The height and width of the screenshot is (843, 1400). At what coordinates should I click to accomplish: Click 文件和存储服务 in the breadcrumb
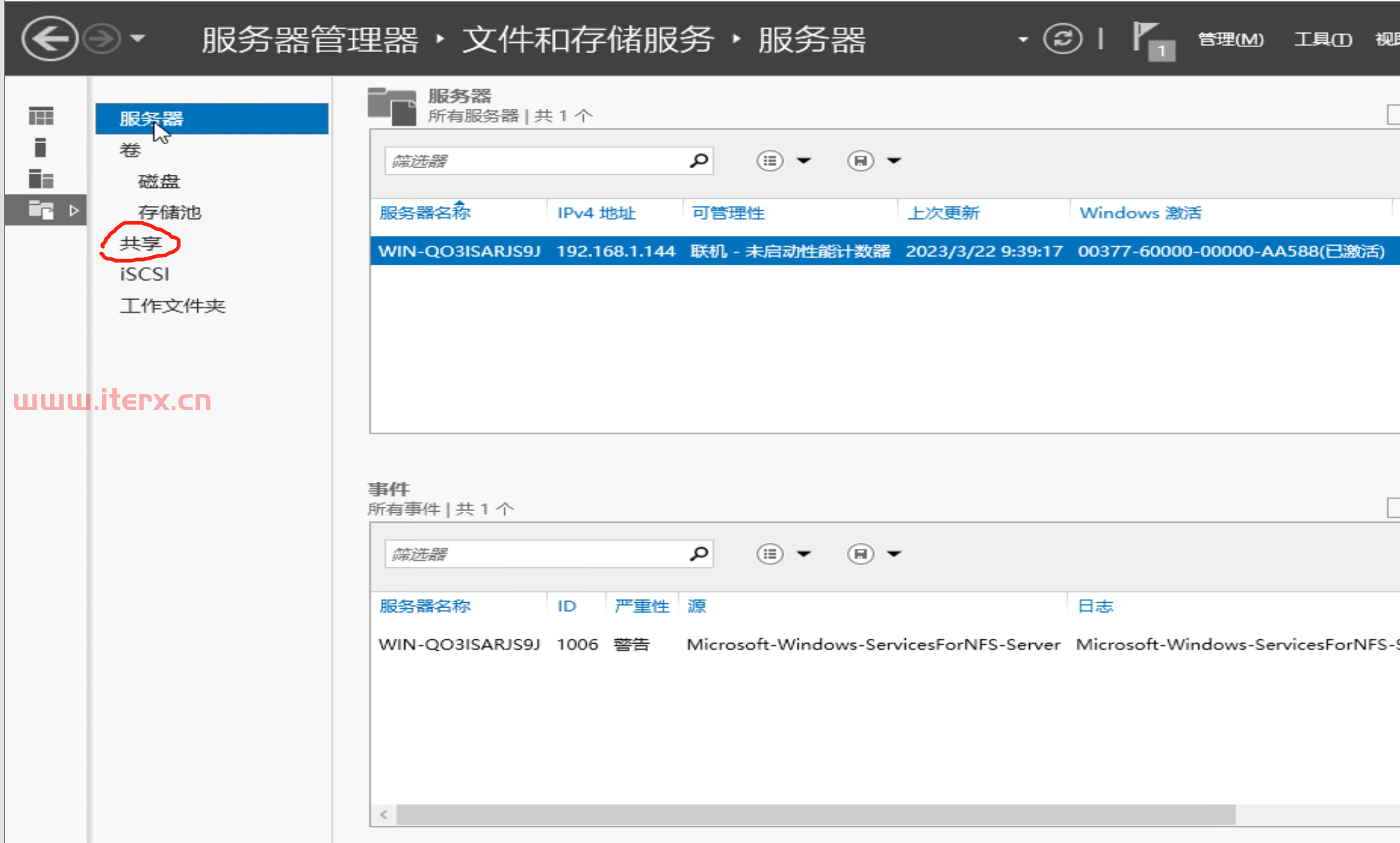tap(588, 40)
